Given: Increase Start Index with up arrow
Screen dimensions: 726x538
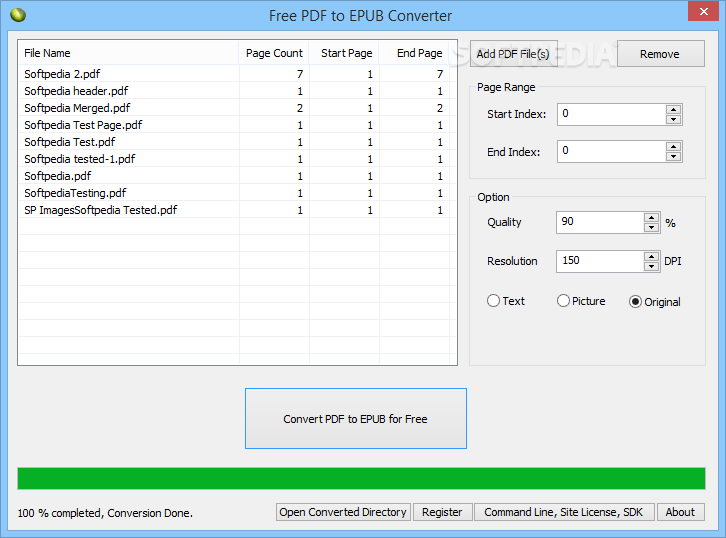Looking at the screenshot, I should (673, 110).
